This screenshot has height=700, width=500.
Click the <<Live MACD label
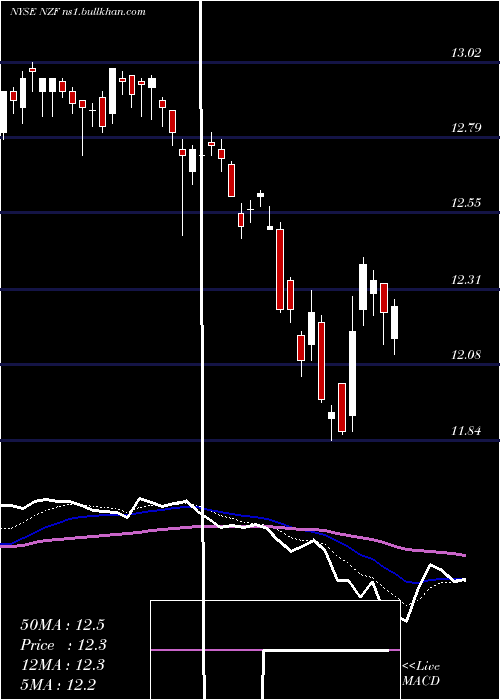[x=421, y=673]
